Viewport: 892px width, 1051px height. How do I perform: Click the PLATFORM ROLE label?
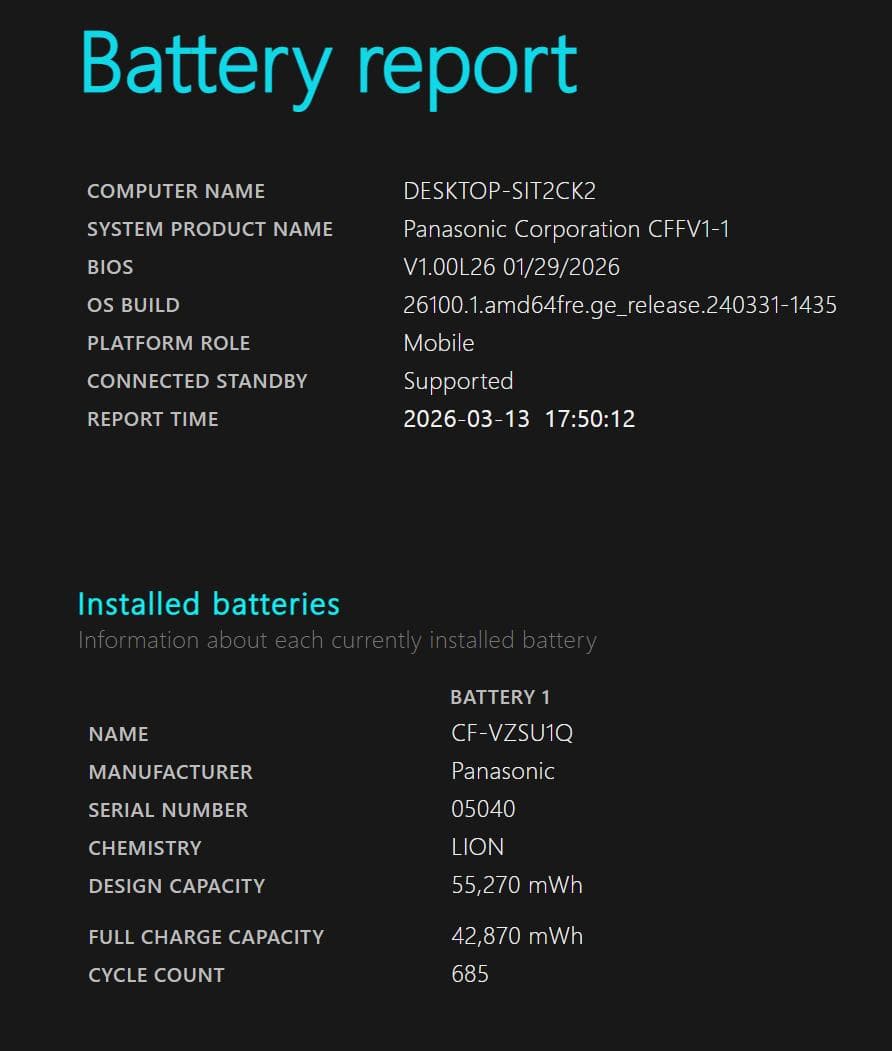coord(168,343)
